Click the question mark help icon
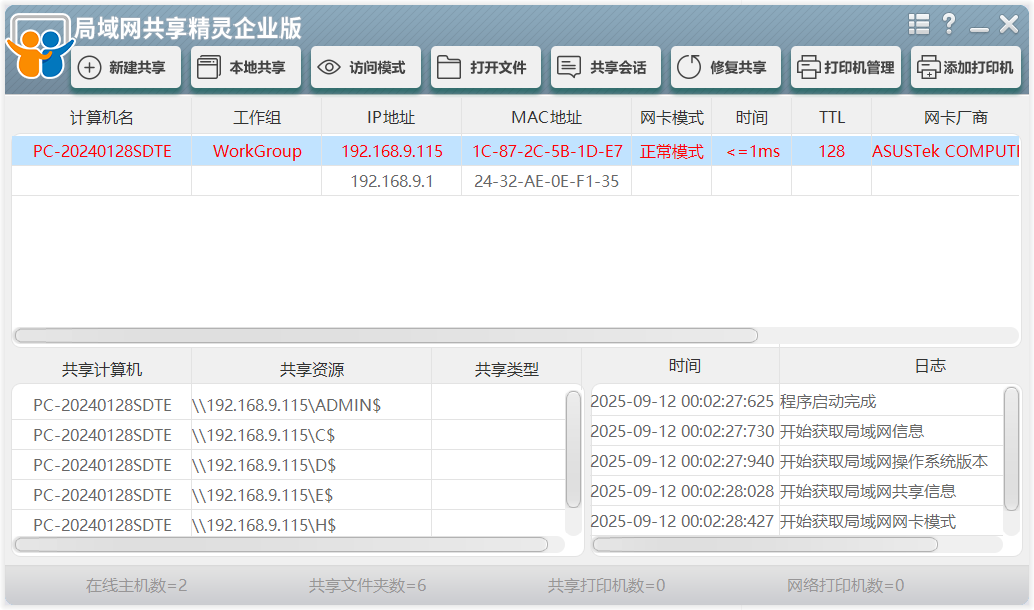Viewport: 1034px width, 610px height. click(949, 25)
